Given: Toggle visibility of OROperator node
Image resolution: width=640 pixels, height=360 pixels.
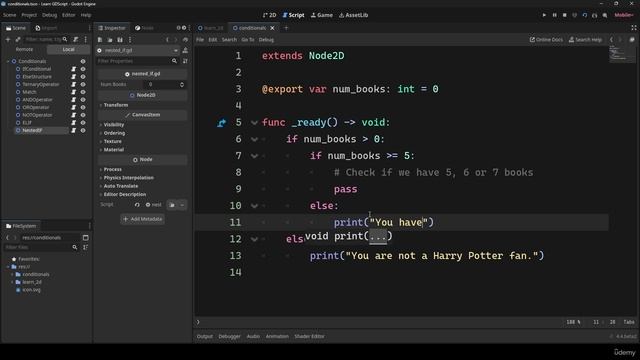Looking at the screenshot, I should 83,107.
